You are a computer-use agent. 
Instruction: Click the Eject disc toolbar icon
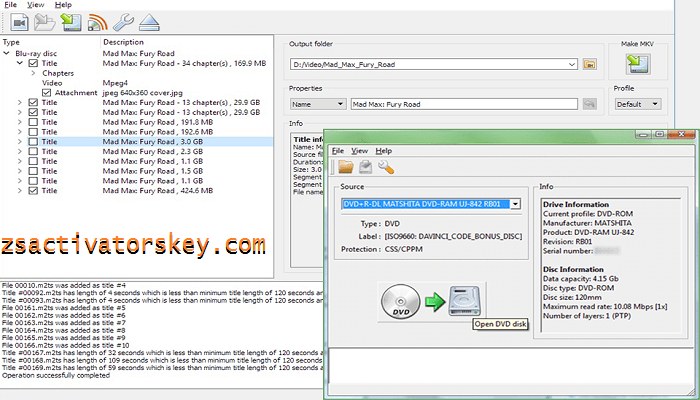click(149, 22)
